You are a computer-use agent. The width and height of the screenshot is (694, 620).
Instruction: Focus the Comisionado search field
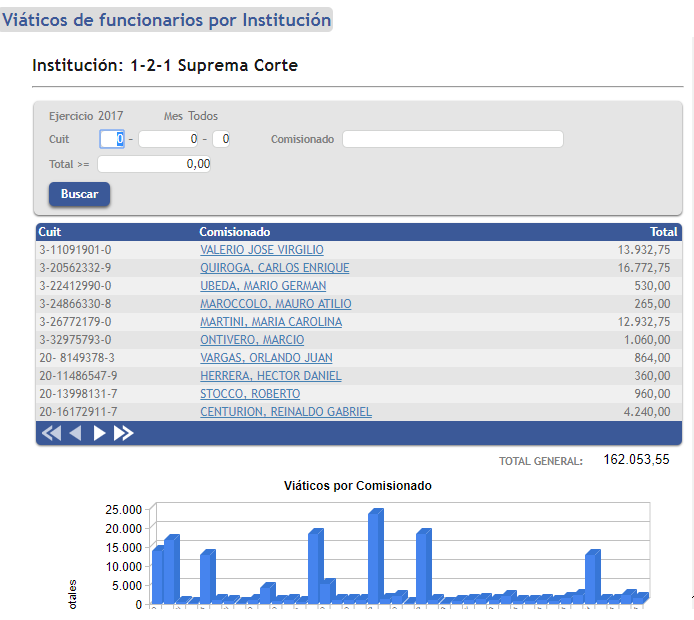452,139
